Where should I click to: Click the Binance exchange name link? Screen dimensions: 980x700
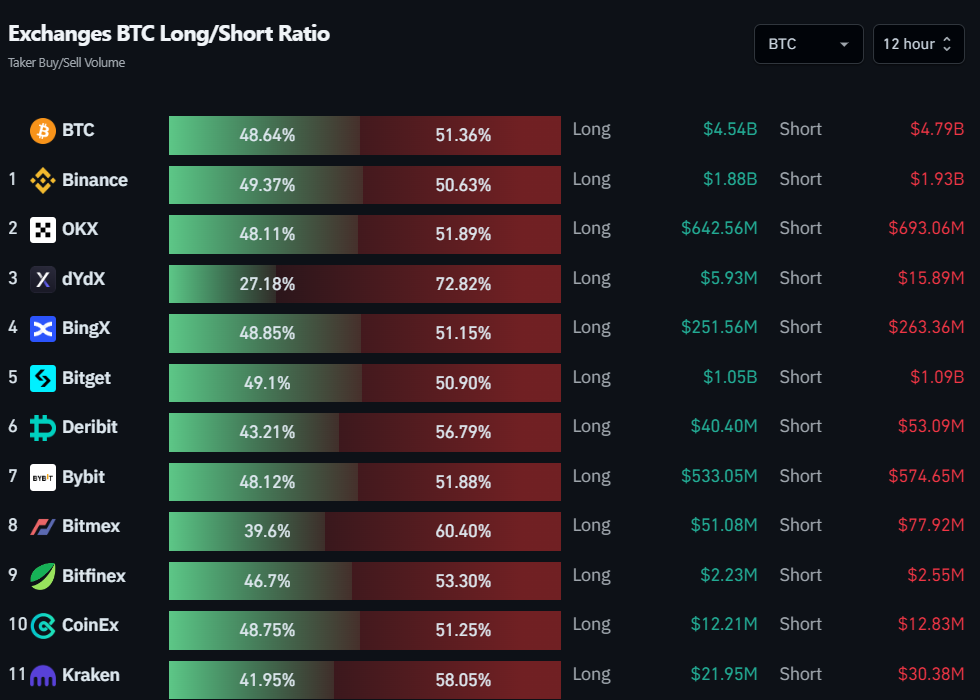click(96, 180)
